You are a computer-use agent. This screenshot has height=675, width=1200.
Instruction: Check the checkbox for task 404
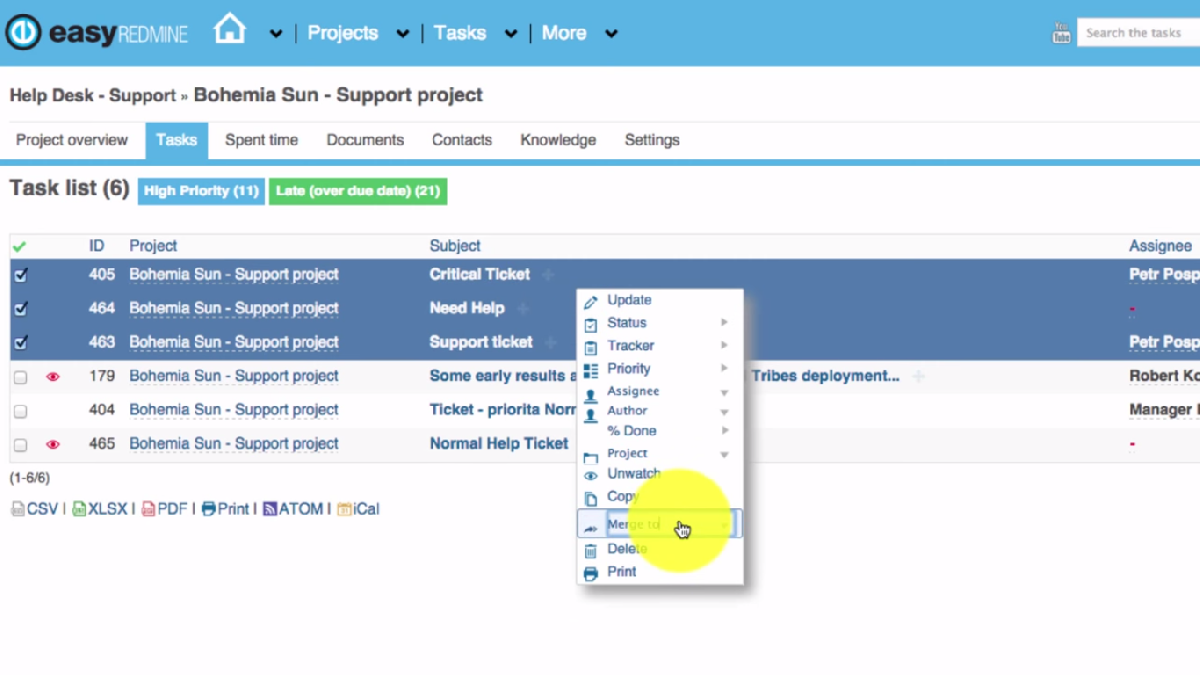(20, 411)
